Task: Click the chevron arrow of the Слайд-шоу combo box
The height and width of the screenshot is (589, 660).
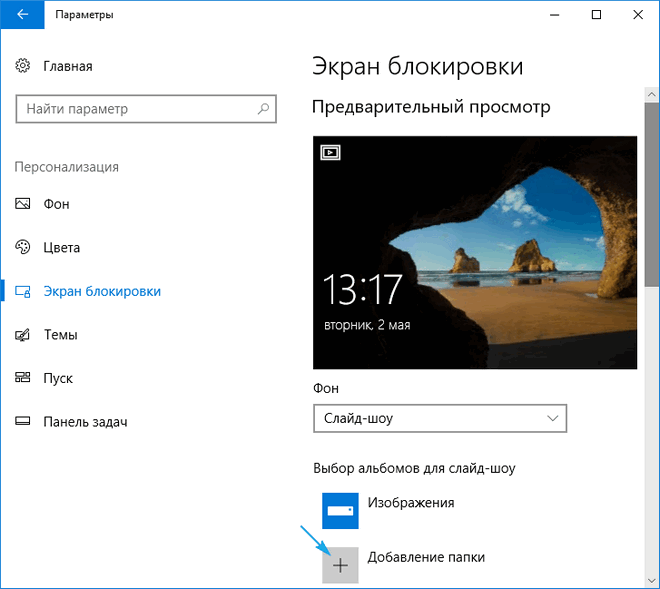Action: coord(552,417)
